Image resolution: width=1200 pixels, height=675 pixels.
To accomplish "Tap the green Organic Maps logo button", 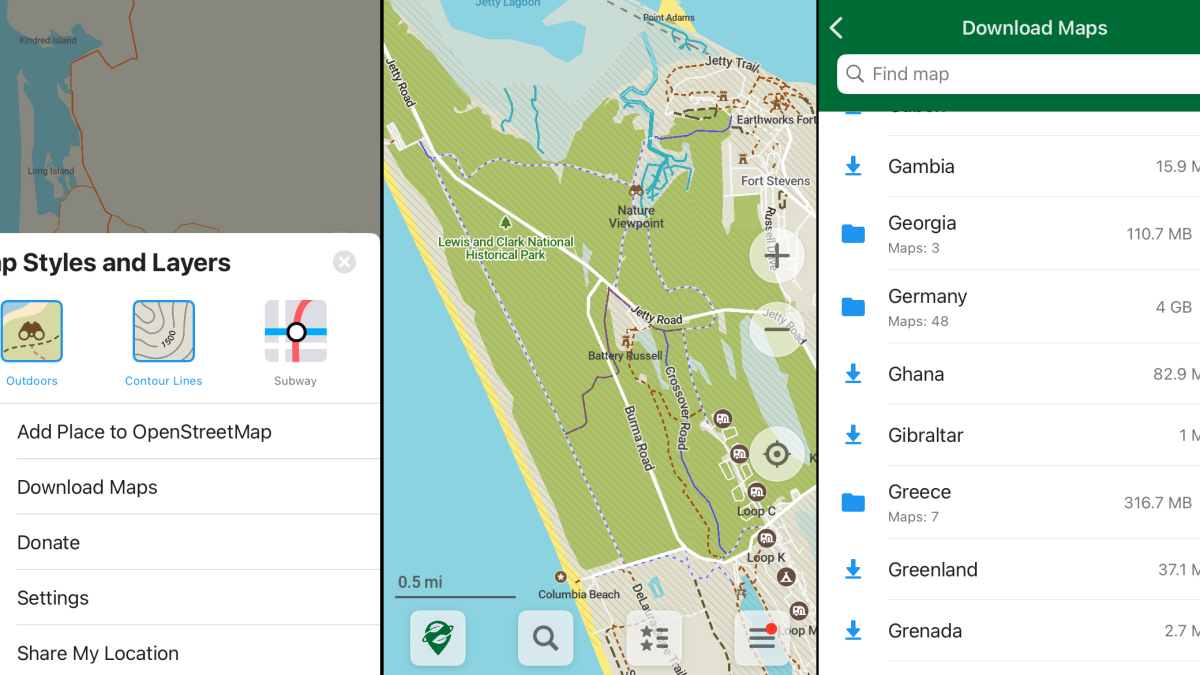I will tap(437, 638).
